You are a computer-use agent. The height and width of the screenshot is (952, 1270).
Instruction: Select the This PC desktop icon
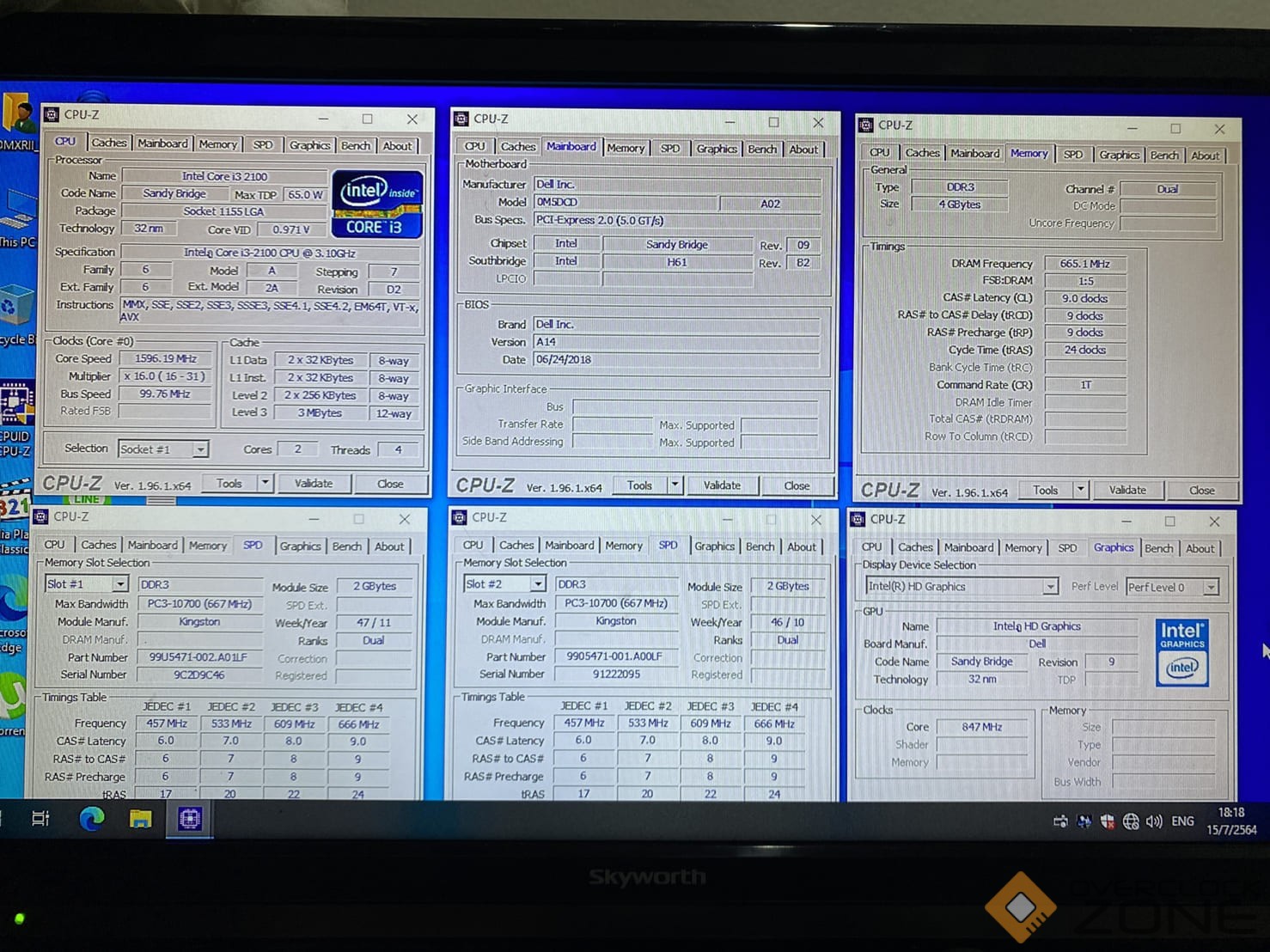coord(17,220)
